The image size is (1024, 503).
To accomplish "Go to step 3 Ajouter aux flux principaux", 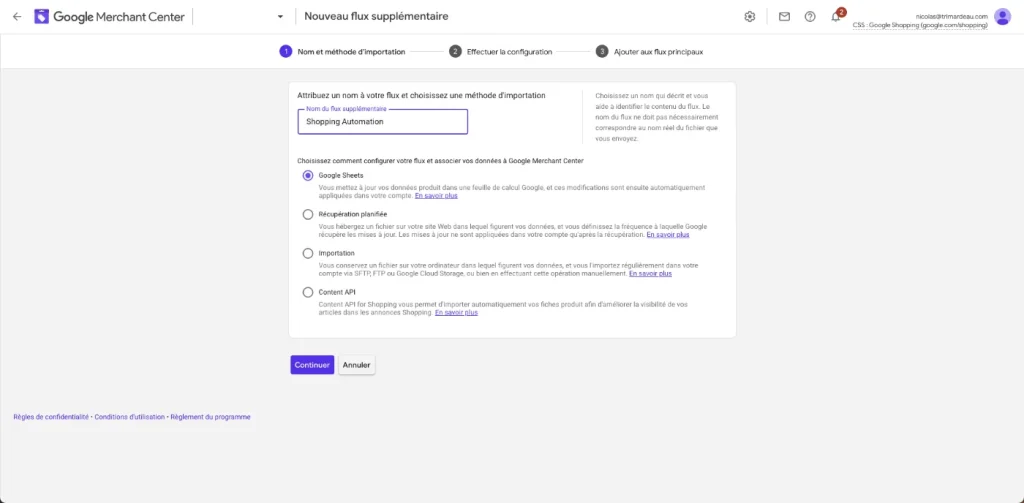I will pos(650,52).
